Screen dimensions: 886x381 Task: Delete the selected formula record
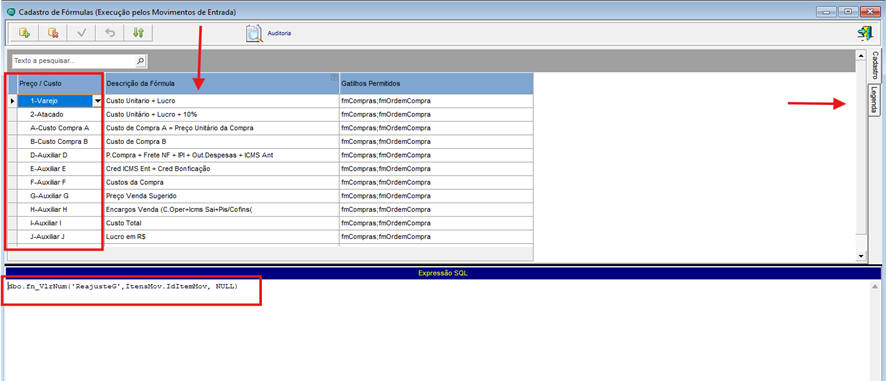pyautogui.click(x=53, y=33)
